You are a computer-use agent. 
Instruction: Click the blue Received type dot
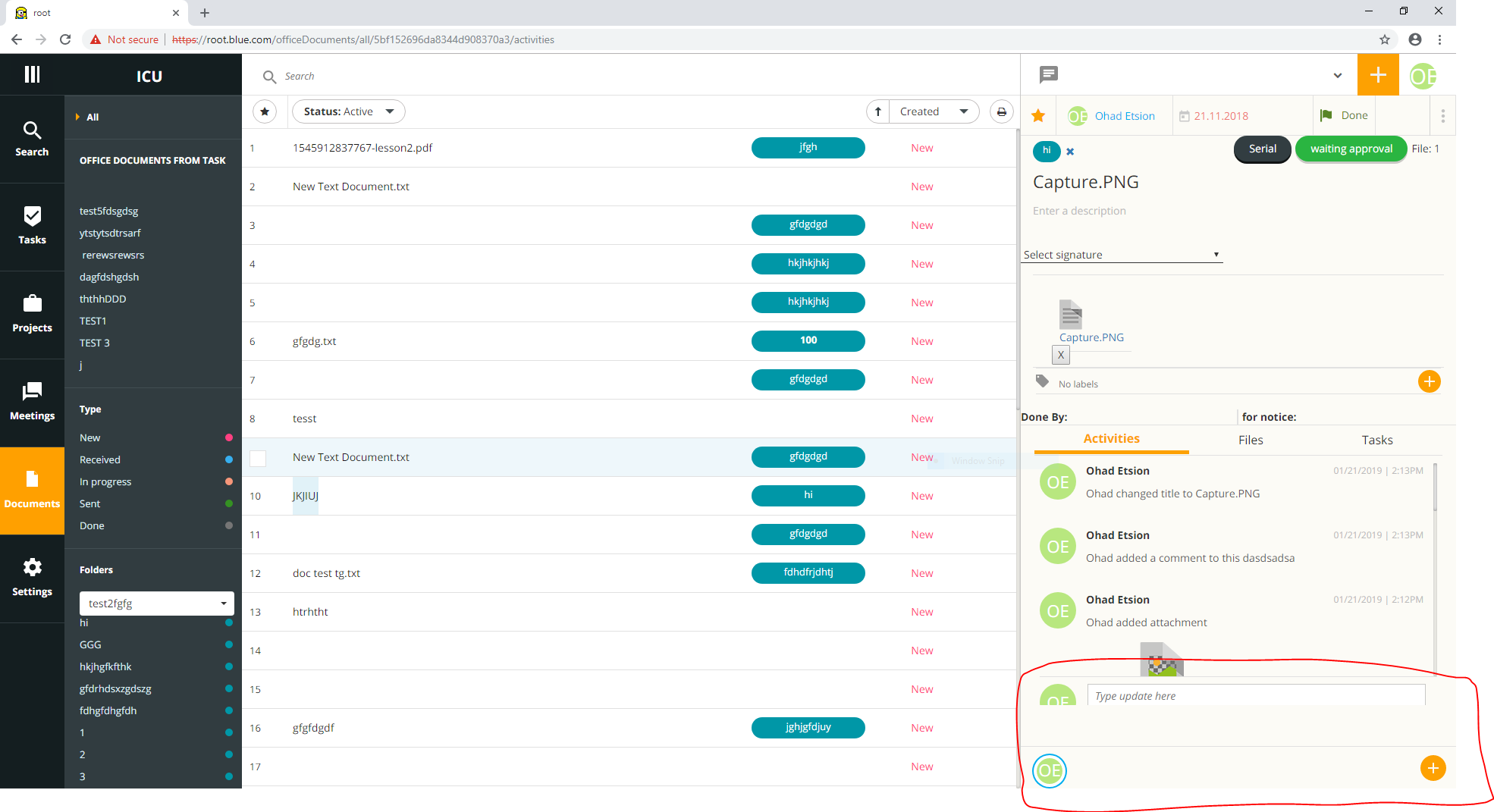click(229, 459)
